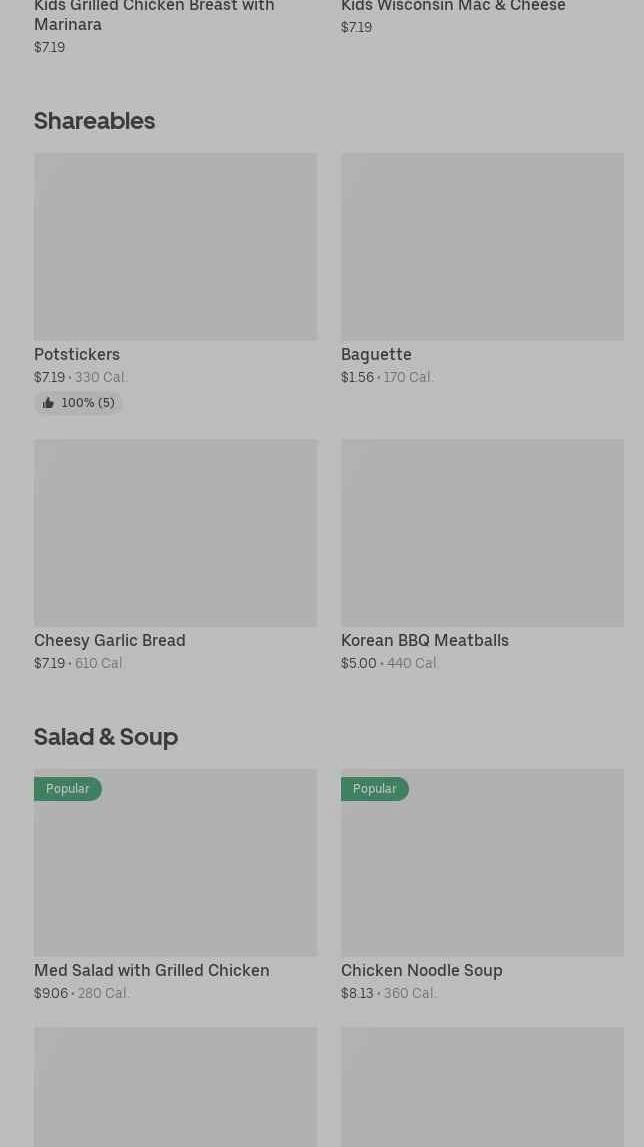
Task: Click the thumbs-up icon on Potstickers rating
Action: pyautogui.click(x=48, y=403)
